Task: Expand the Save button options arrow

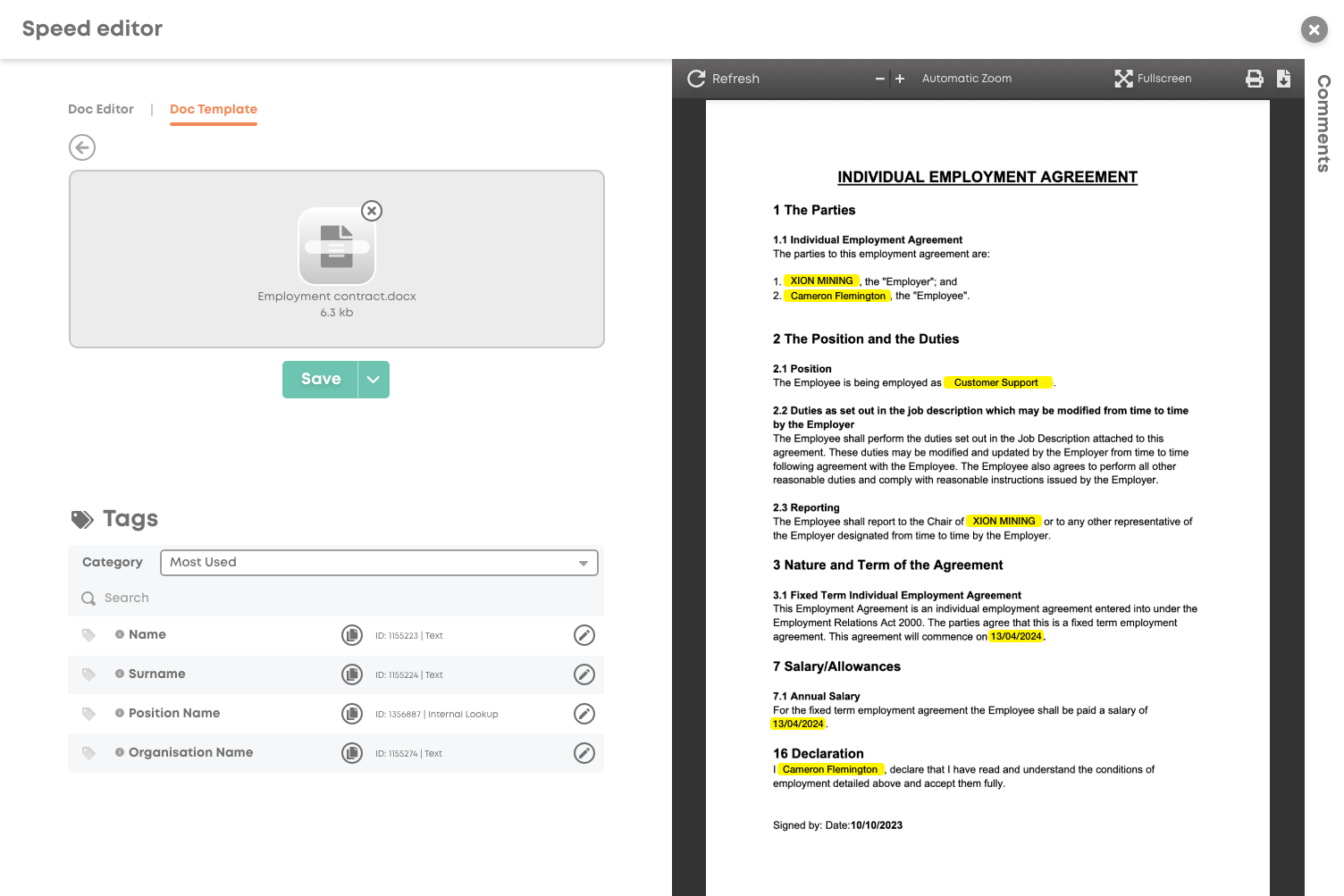Action: 374,380
